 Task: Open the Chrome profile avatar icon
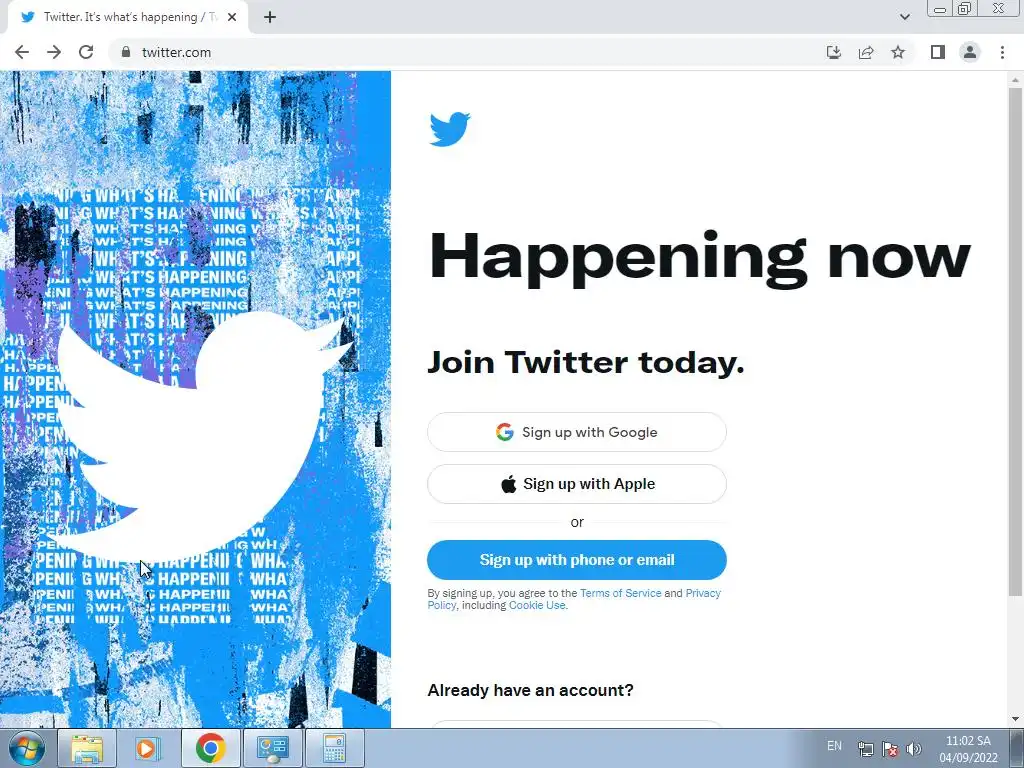(970, 52)
